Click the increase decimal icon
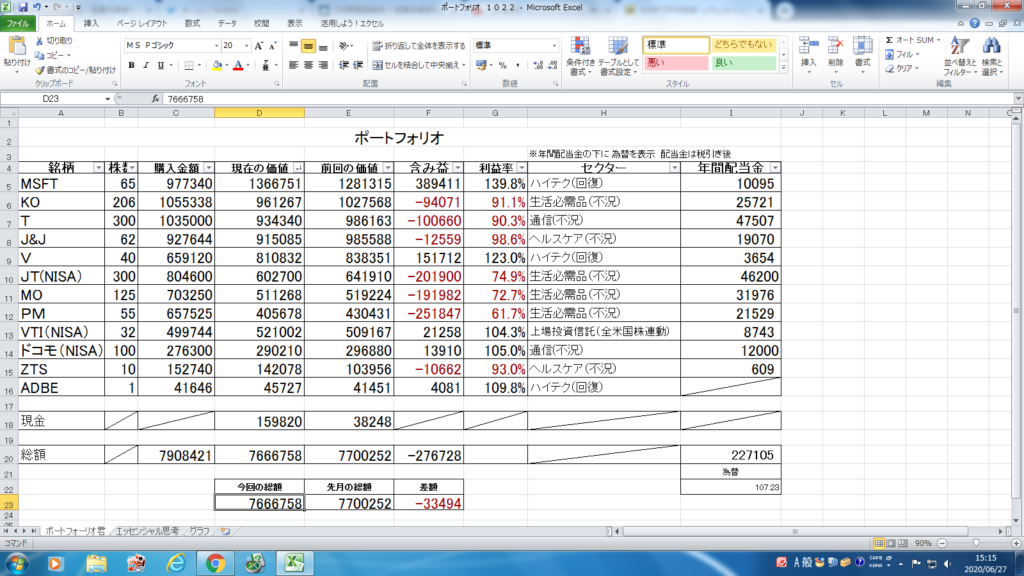Viewport: 1024px width, 576px height. (538, 65)
